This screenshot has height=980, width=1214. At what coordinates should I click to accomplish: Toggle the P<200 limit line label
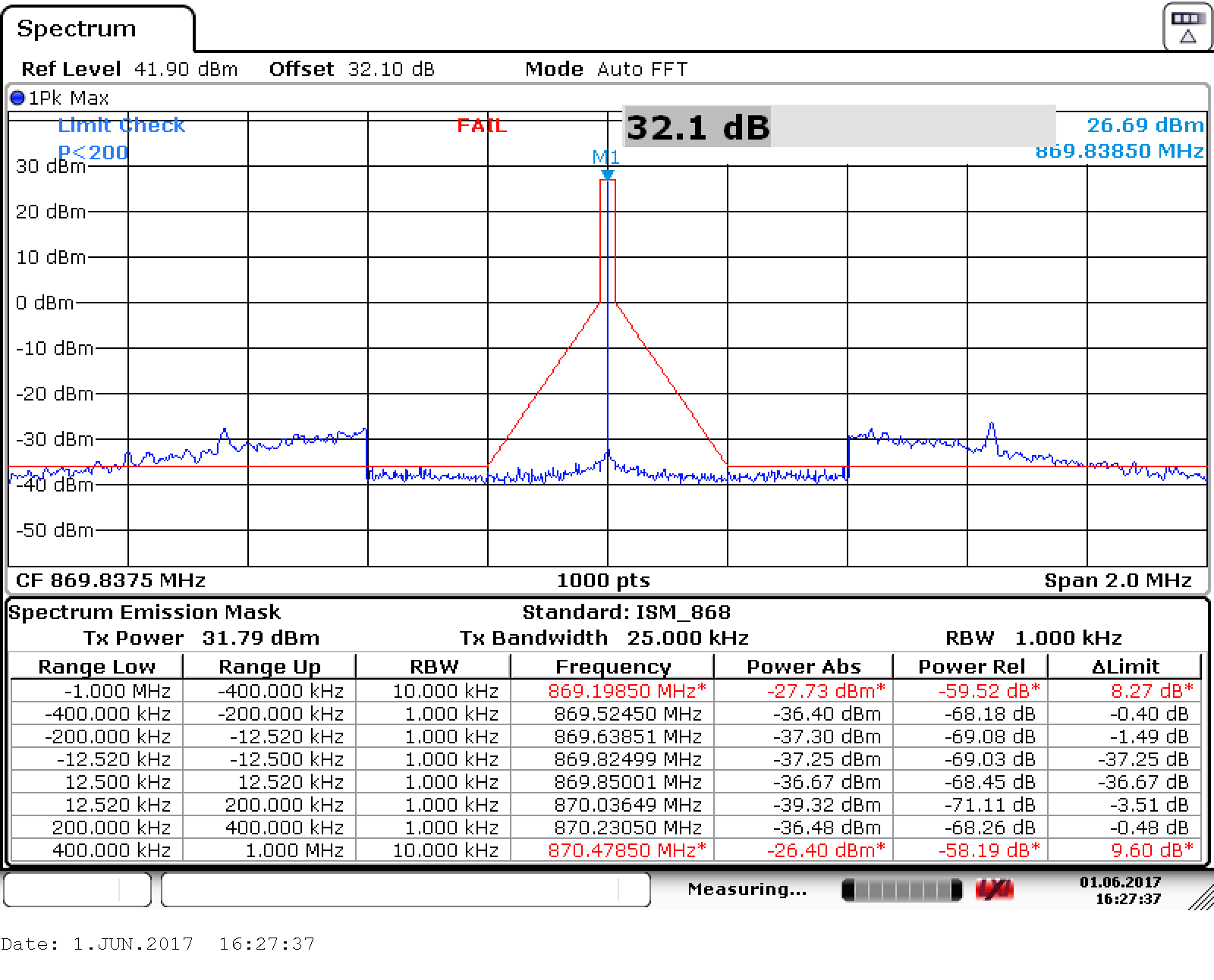click(91, 152)
